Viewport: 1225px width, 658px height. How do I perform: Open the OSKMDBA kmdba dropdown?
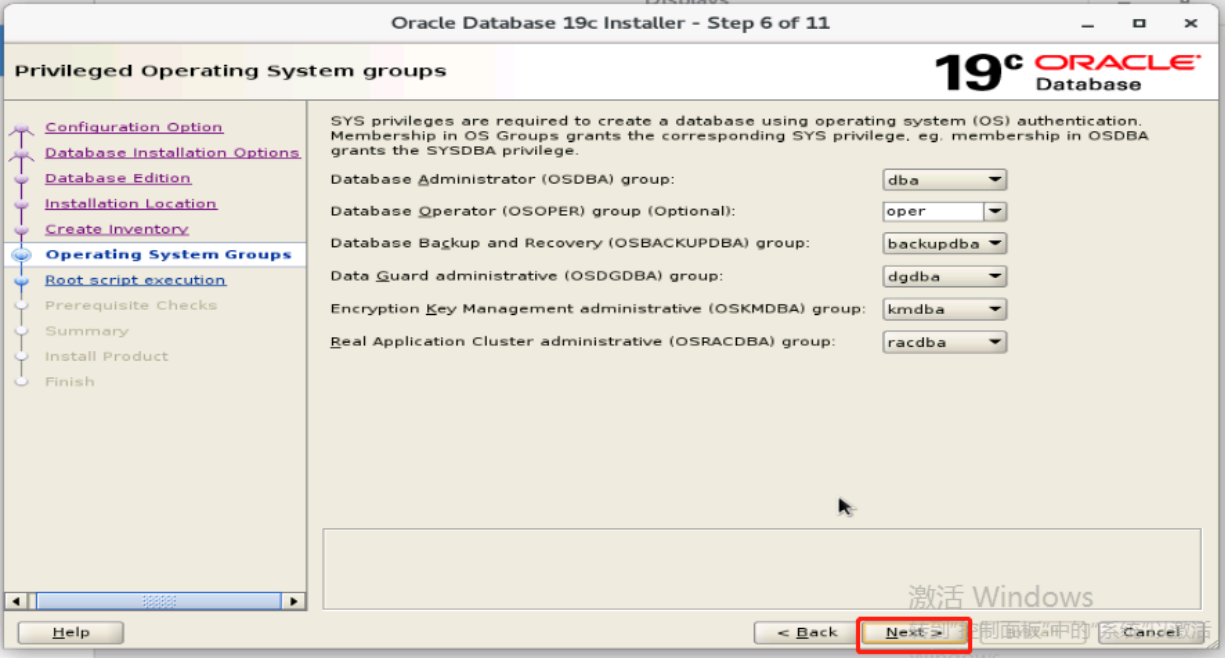point(945,310)
